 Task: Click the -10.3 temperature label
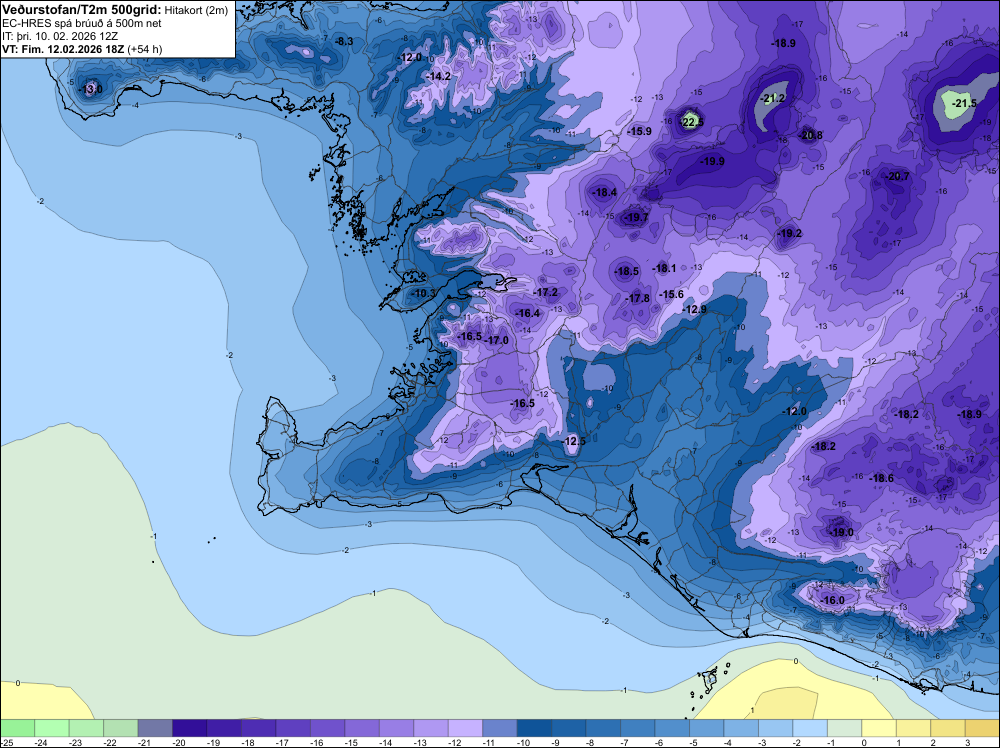(x=423, y=293)
